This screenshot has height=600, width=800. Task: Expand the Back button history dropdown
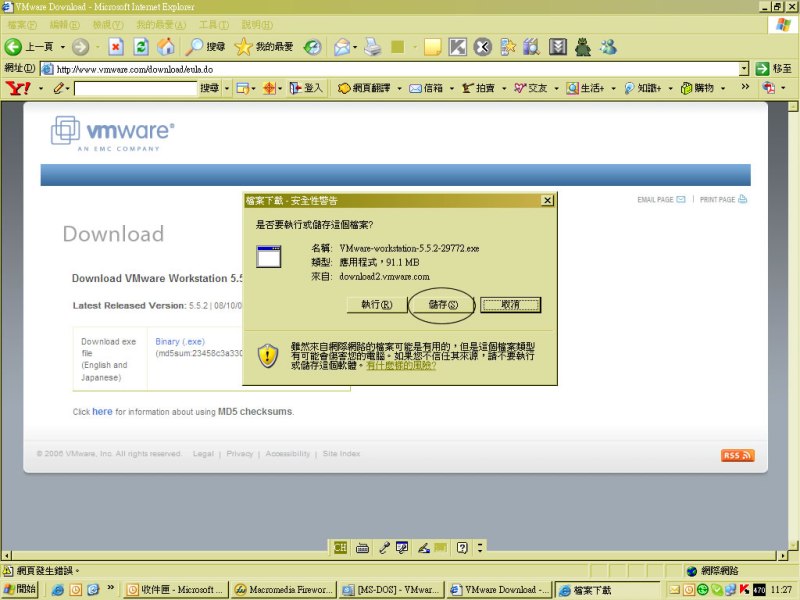(x=63, y=47)
